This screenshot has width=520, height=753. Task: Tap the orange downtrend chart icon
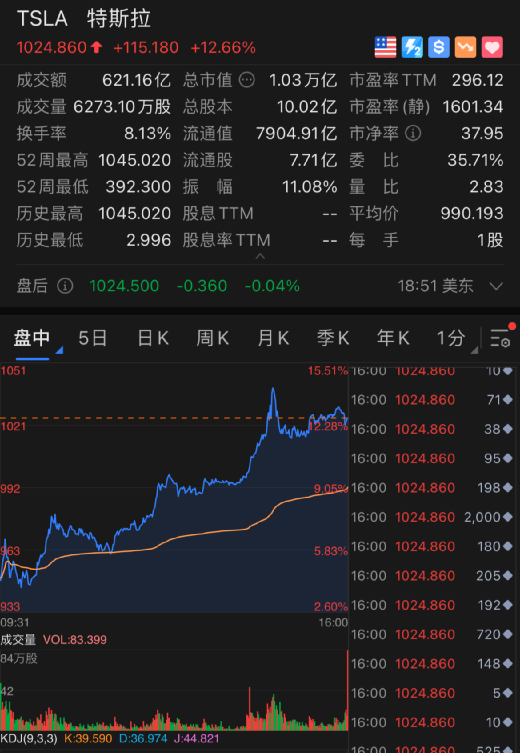coord(465,47)
